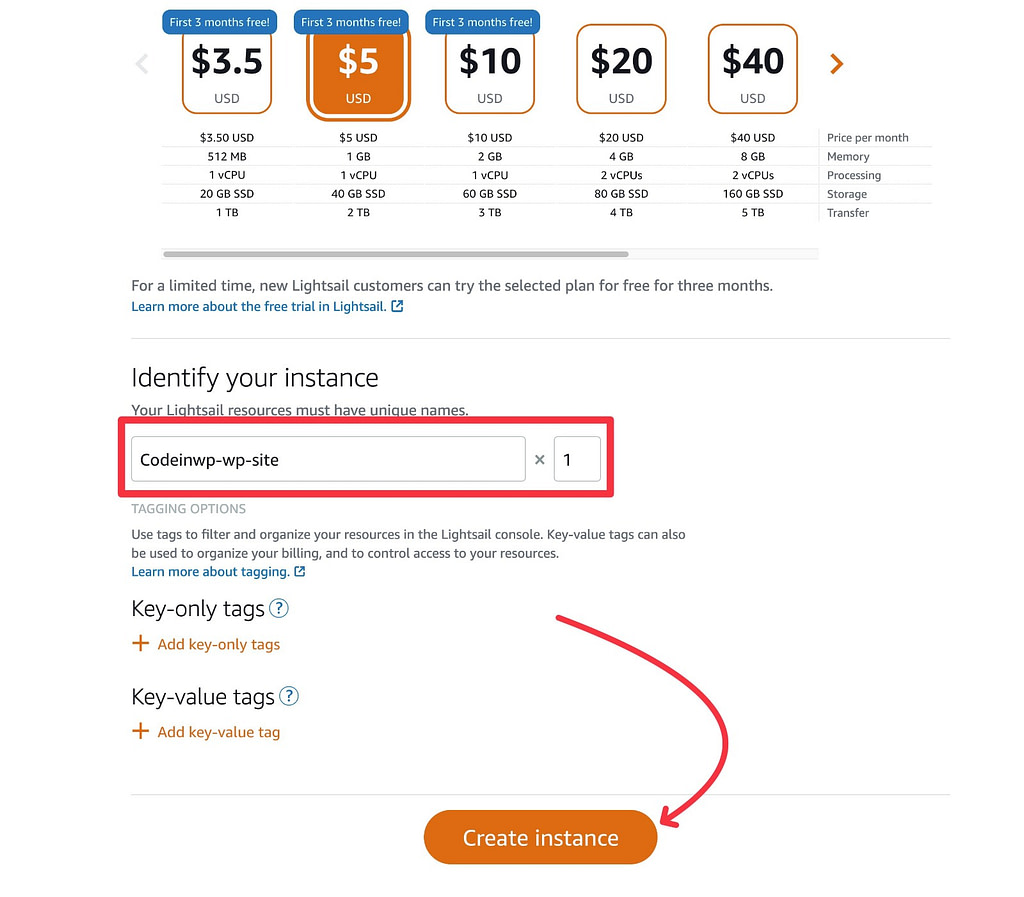Select the $10 USD plan card

(489, 68)
